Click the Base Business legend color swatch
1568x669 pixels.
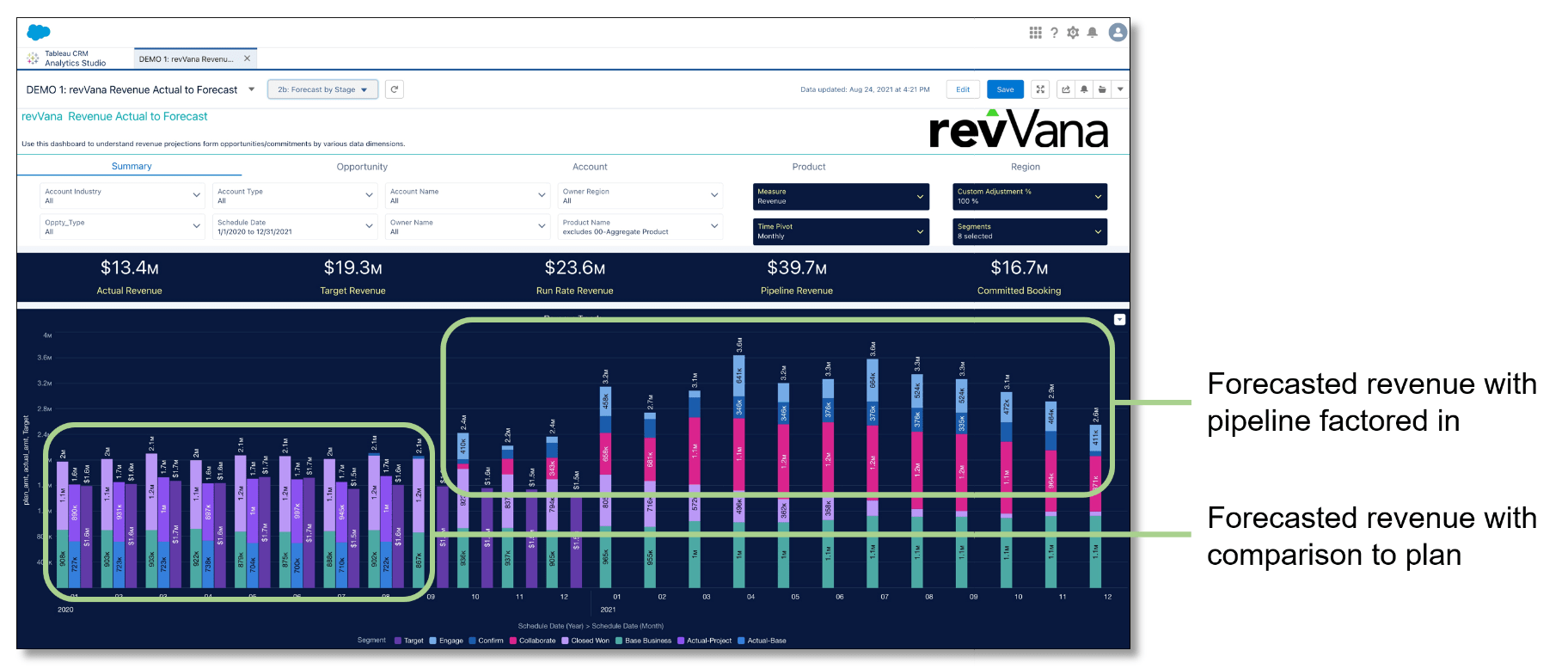click(619, 641)
